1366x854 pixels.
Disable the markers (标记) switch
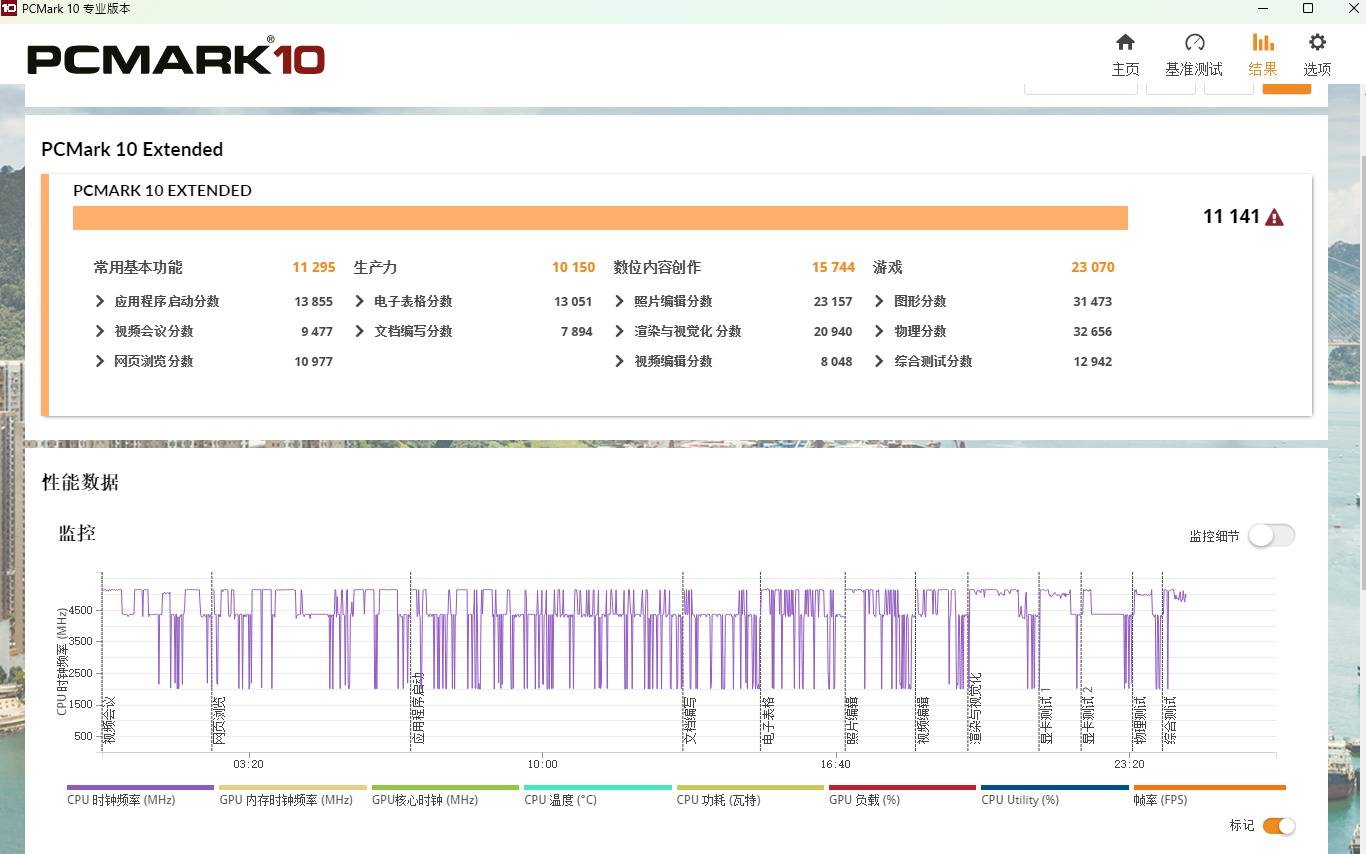(1278, 826)
